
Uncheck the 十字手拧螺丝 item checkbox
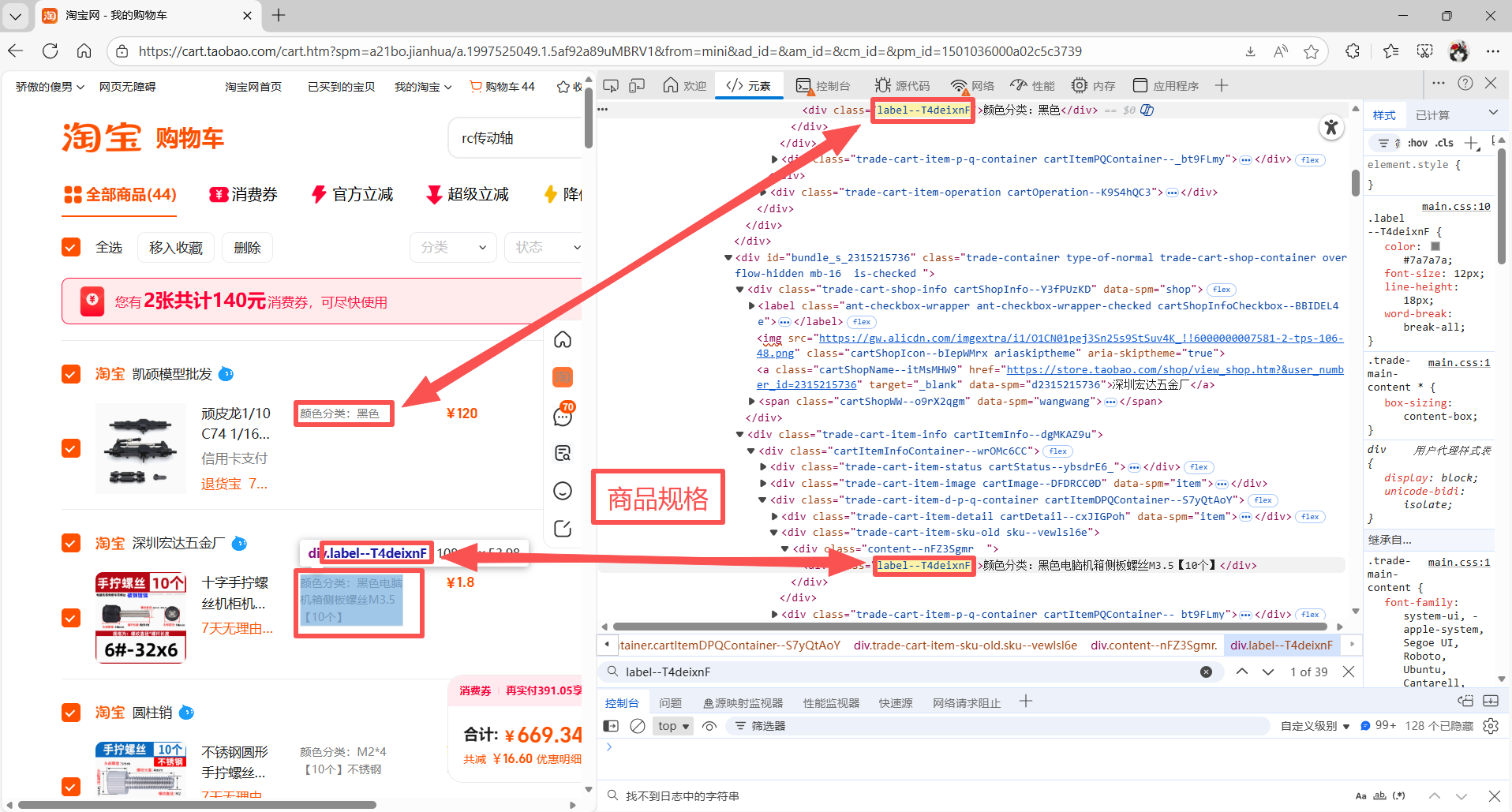click(71, 618)
